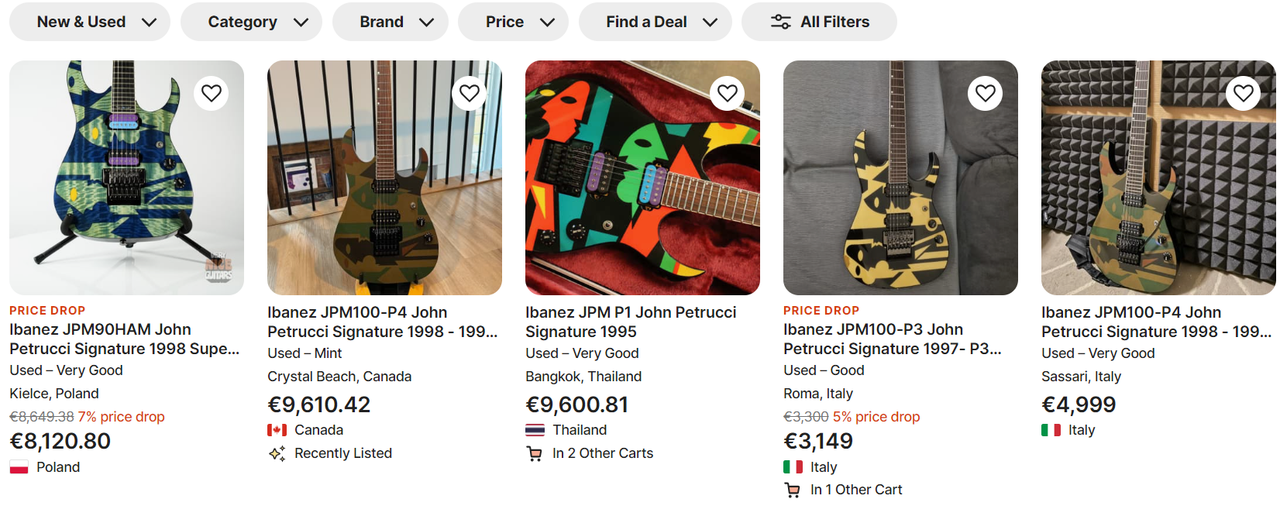Screen dimensions: 1280x506
Task: Click the Poland flag icon
Action: click(x=19, y=467)
